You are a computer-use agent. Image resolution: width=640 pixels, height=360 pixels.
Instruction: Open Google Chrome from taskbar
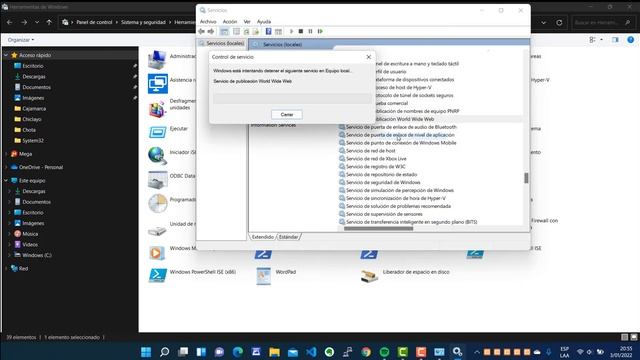(x=366, y=352)
